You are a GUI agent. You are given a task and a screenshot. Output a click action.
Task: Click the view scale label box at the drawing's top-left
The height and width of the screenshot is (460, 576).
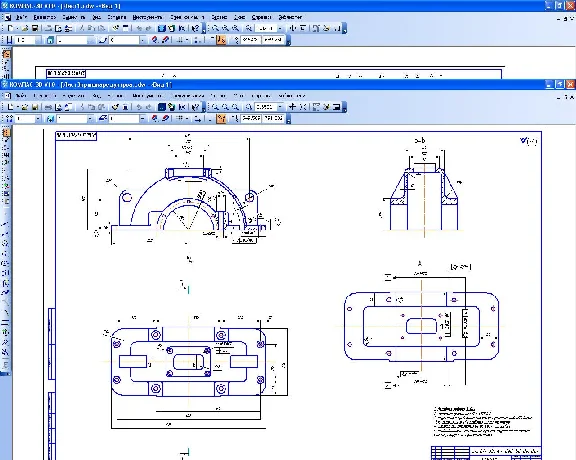tap(76, 135)
